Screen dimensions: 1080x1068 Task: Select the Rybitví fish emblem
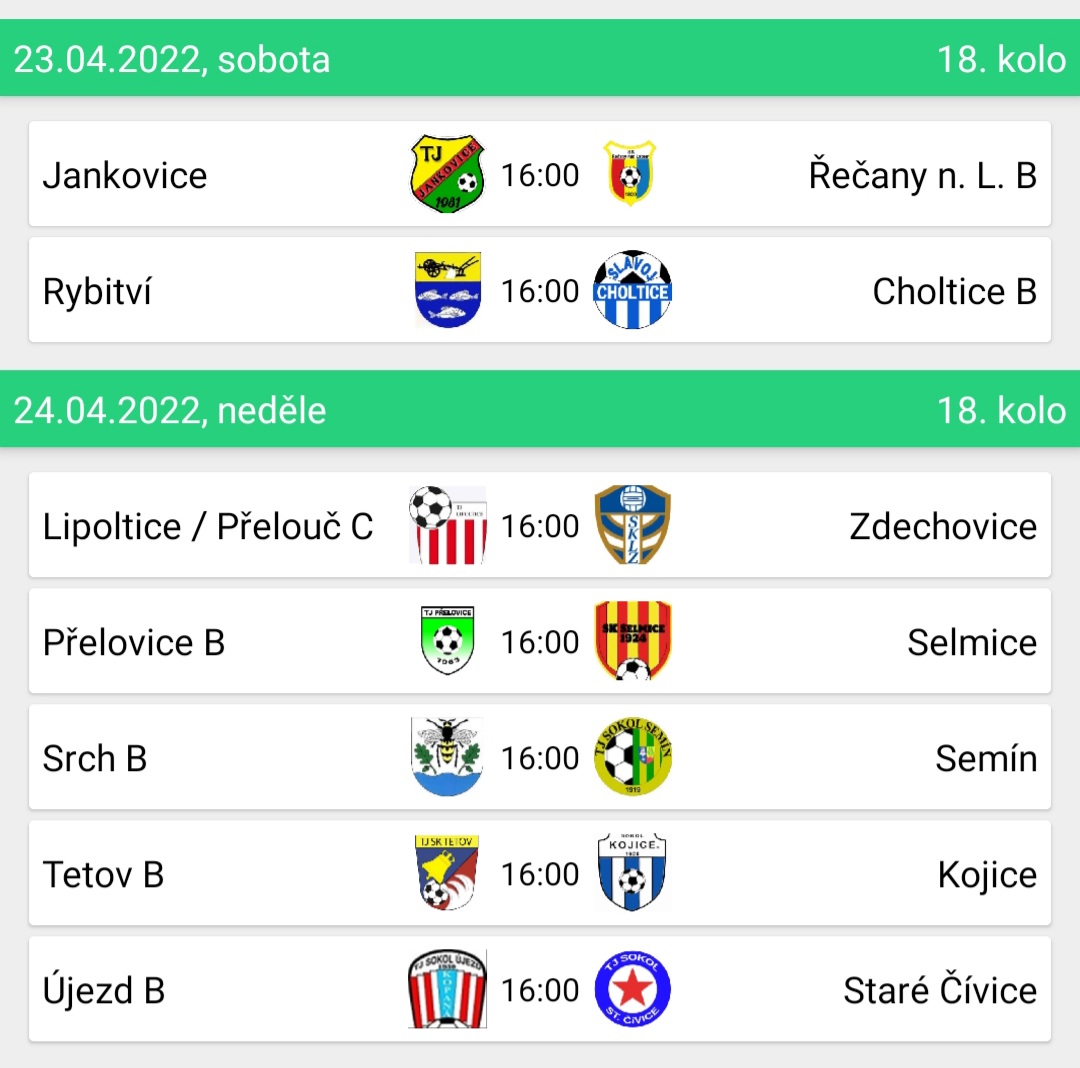(x=448, y=290)
